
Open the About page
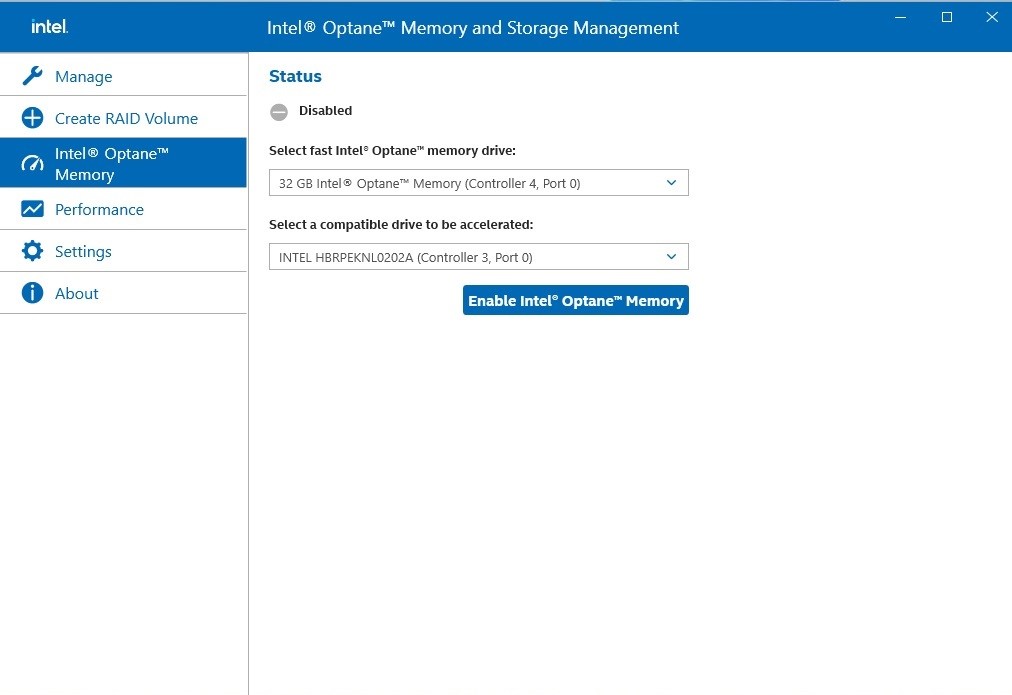point(76,292)
